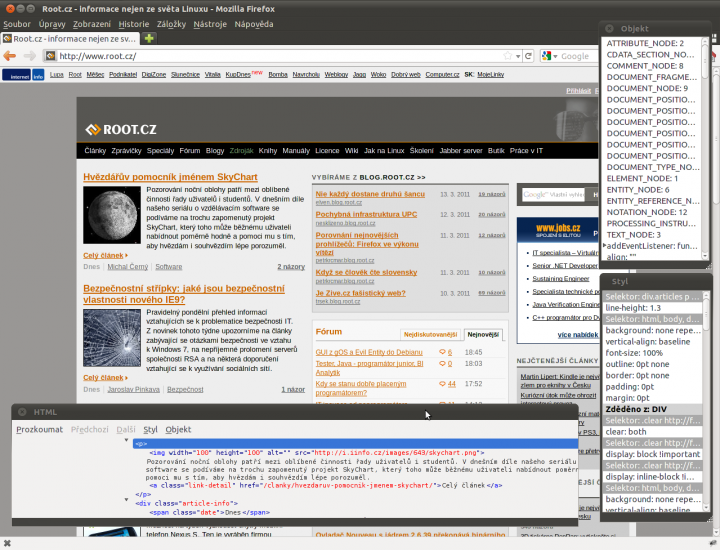
Task: Open the Nástroje menu
Action: (210, 24)
